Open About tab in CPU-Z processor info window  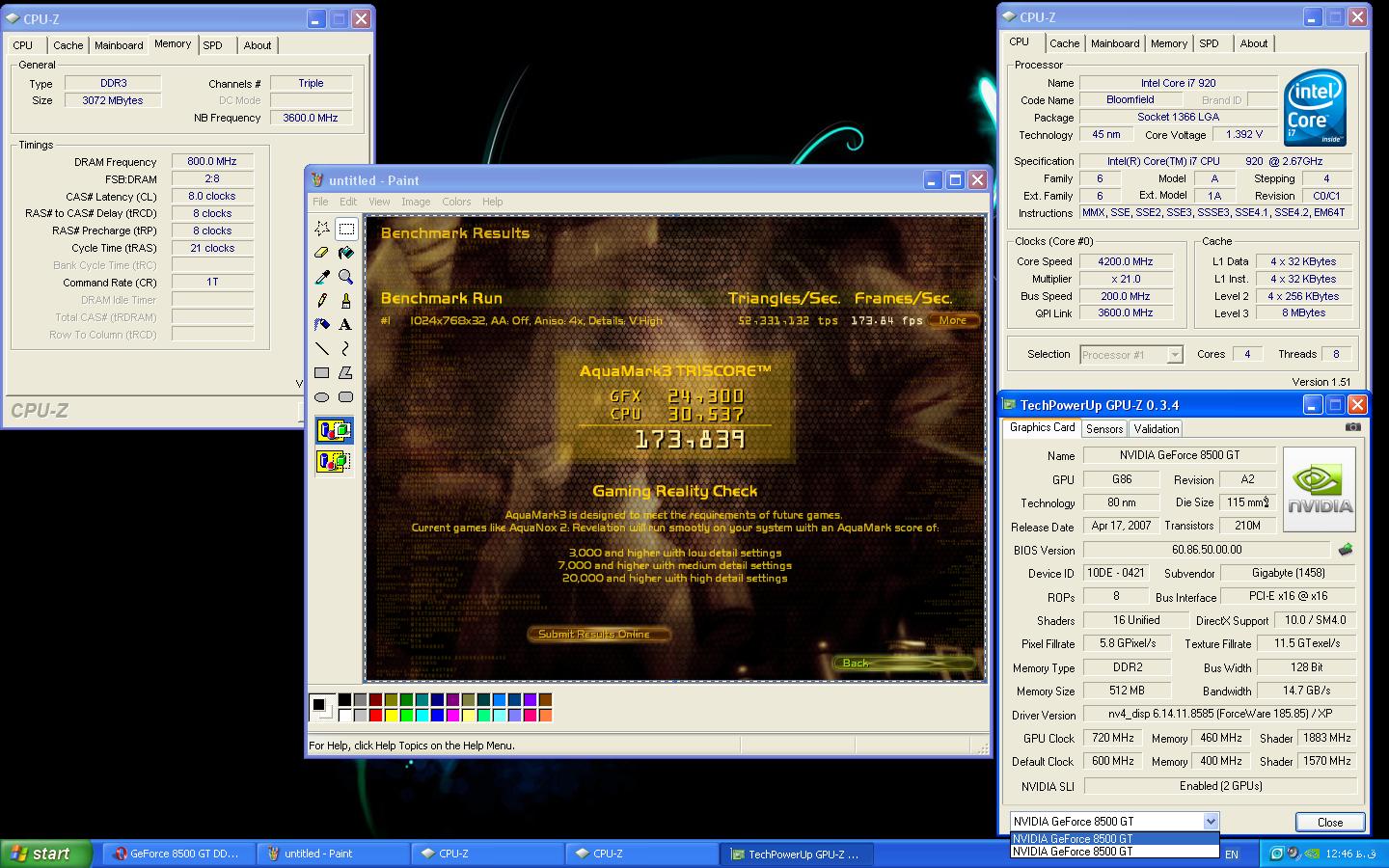[x=1254, y=43]
